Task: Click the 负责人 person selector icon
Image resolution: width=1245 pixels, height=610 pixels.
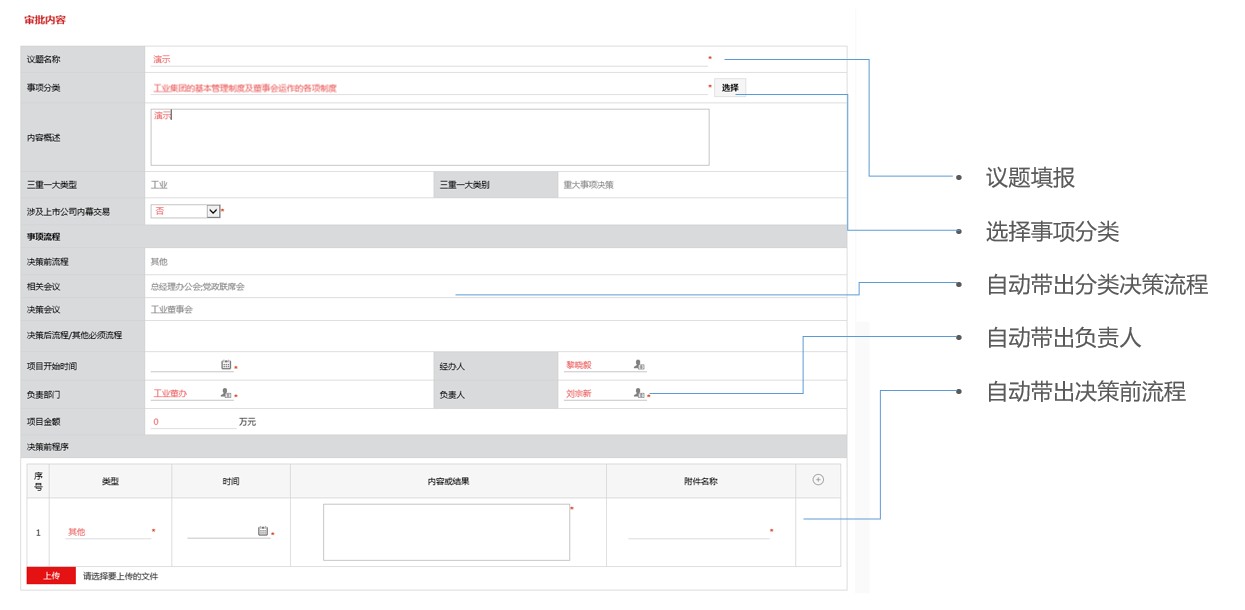Action: (639, 393)
